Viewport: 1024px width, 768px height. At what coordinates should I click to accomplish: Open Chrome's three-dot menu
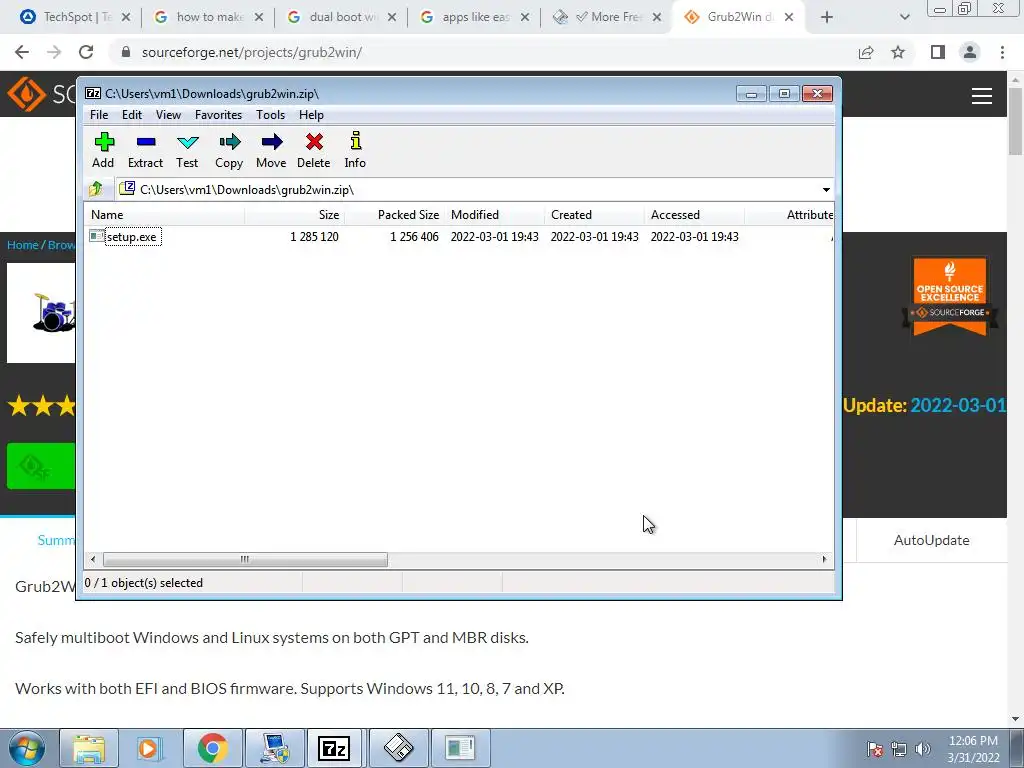pyautogui.click(x=1002, y=52)
